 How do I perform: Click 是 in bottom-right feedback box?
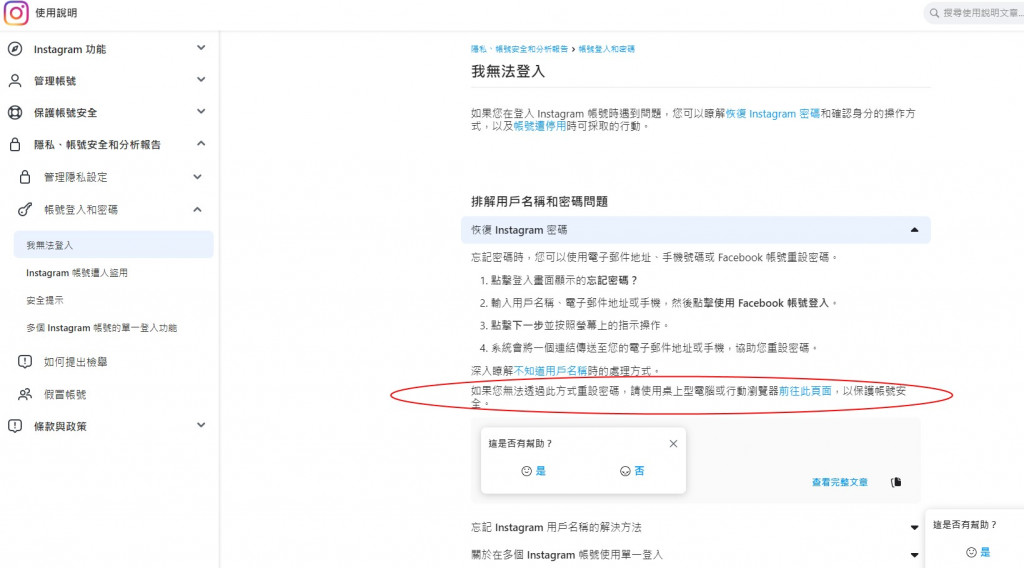click(985, 552)
